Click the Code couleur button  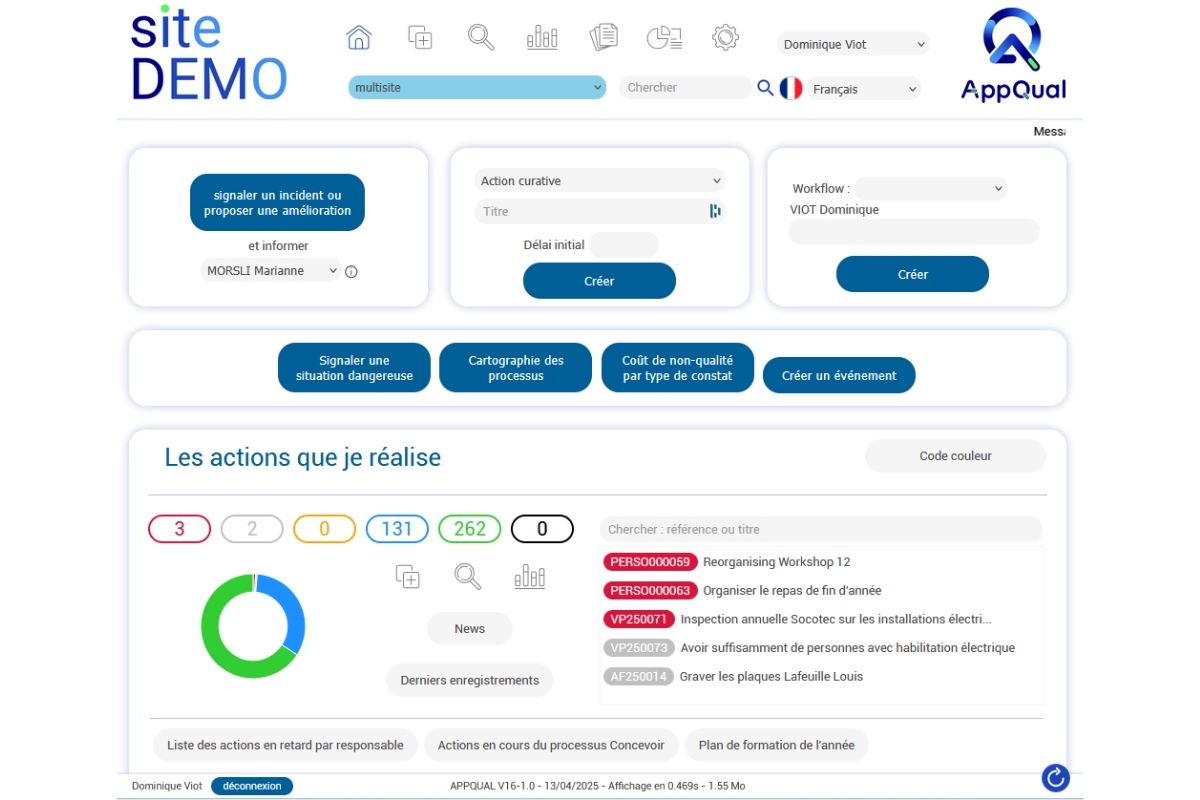coord(955,456)
